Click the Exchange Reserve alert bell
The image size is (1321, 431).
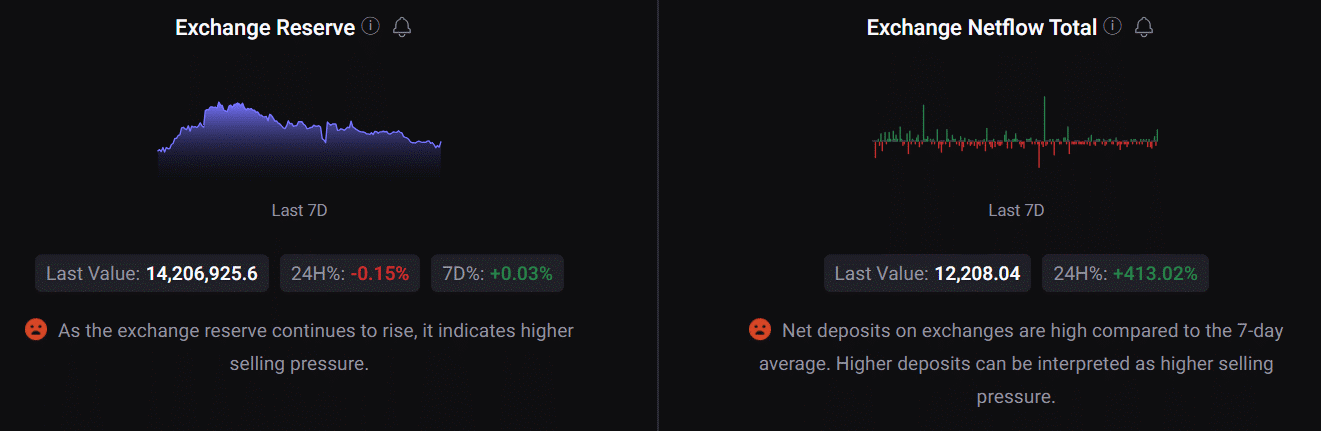point(402,27)
